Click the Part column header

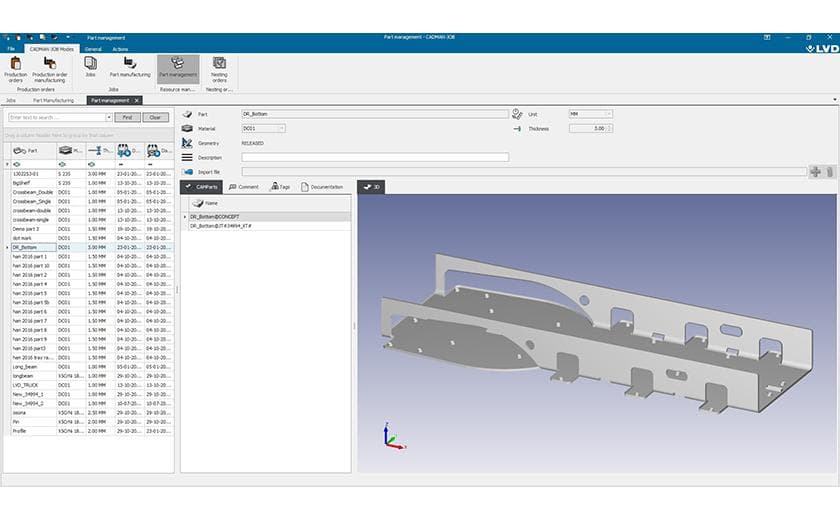(33, 151)
